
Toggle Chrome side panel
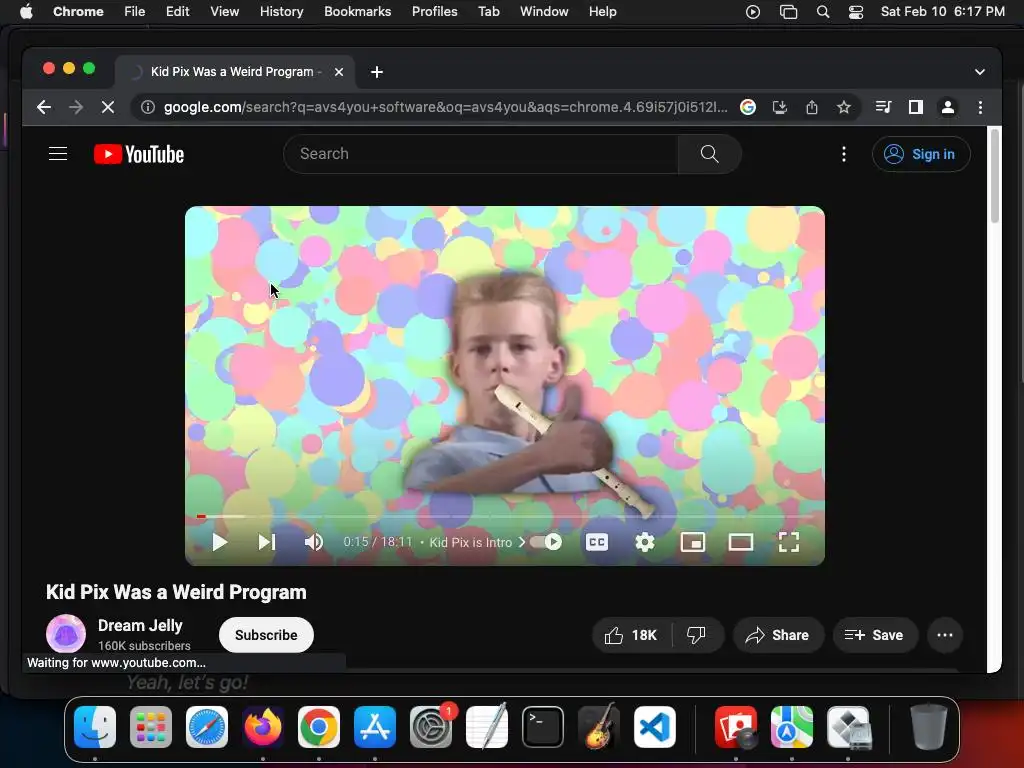(x=916, y=107)
